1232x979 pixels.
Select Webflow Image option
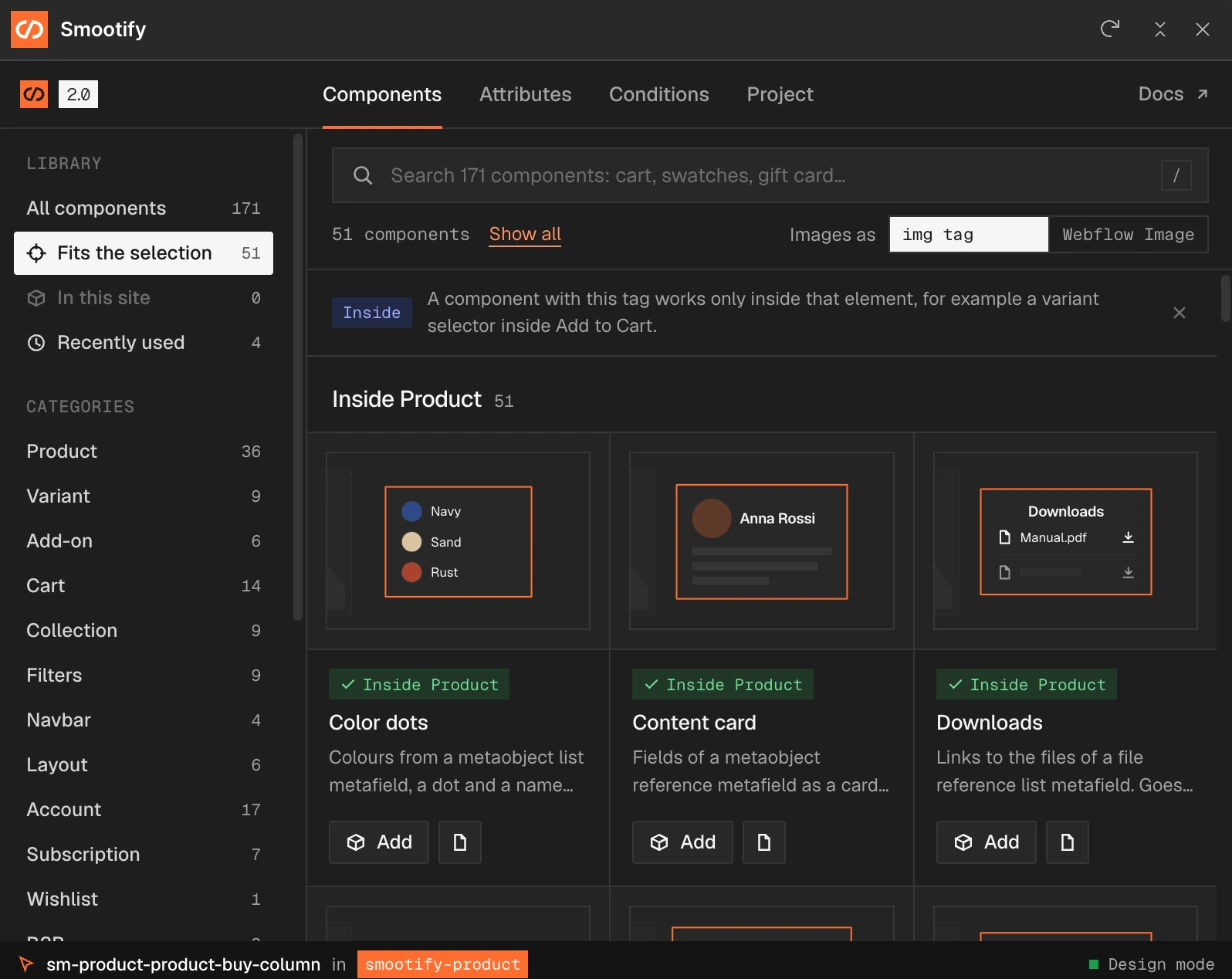click(x=1128, y=234)
